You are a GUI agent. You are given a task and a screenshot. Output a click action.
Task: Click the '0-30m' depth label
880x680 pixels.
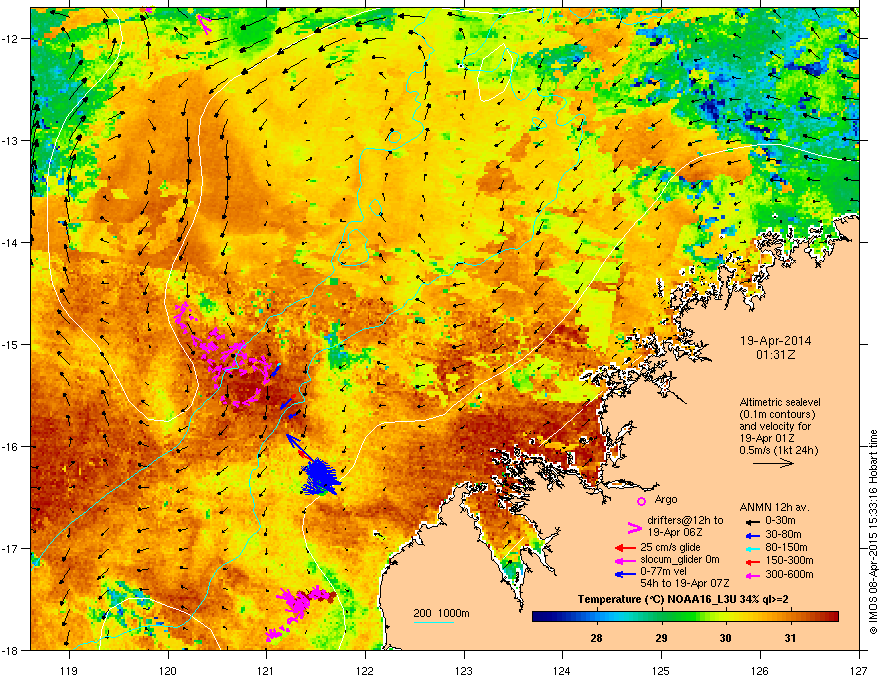782,521
